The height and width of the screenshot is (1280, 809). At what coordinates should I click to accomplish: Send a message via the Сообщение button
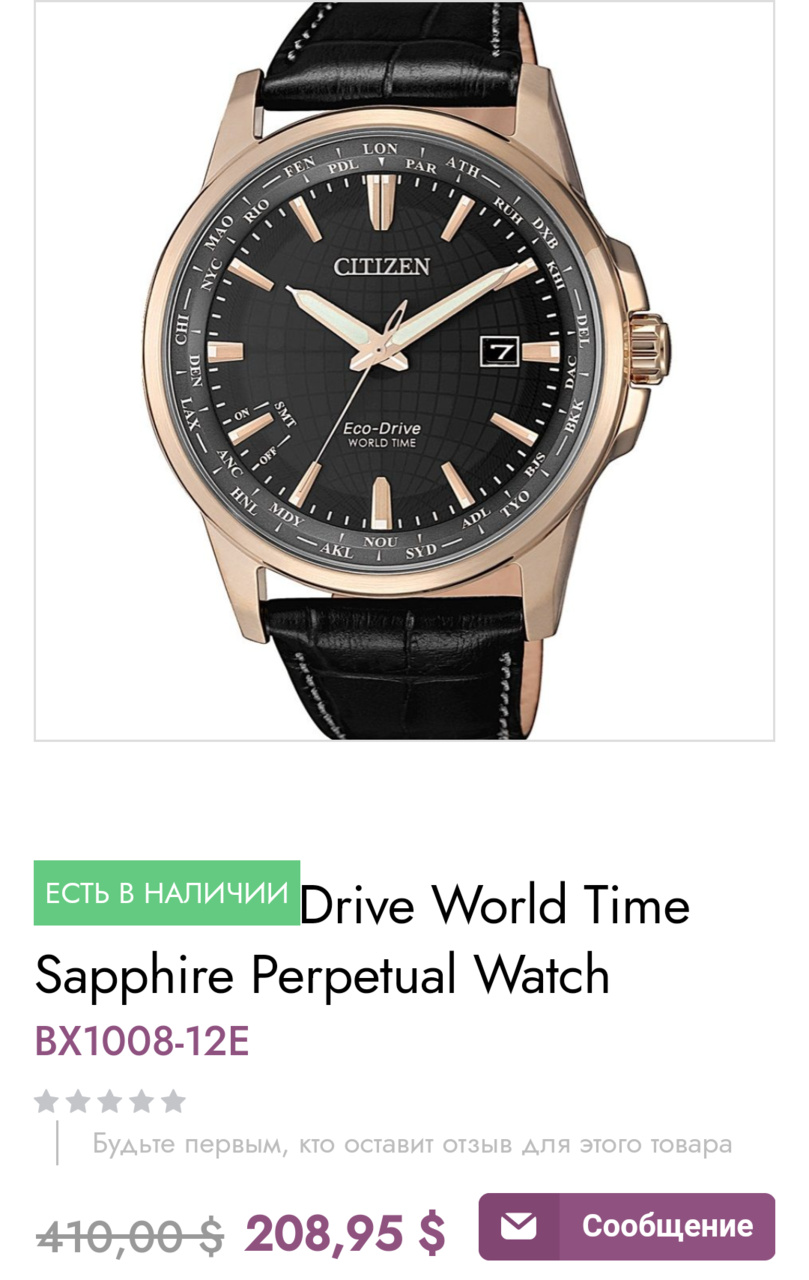click(x=627, y=1226)
